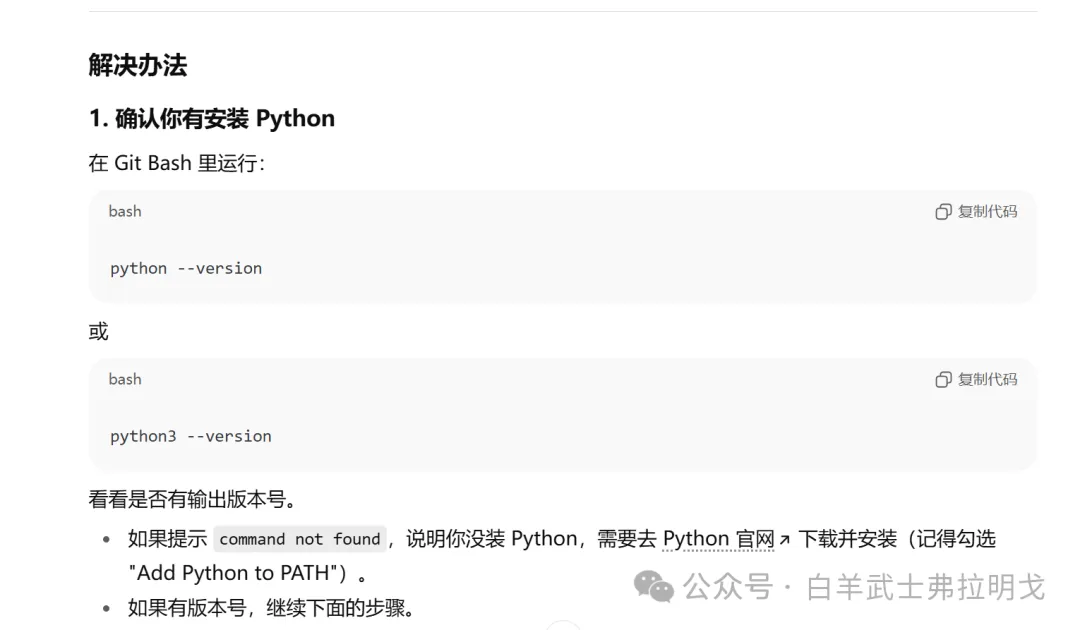Click the 解决办法 heading

(x=138, y=66)
